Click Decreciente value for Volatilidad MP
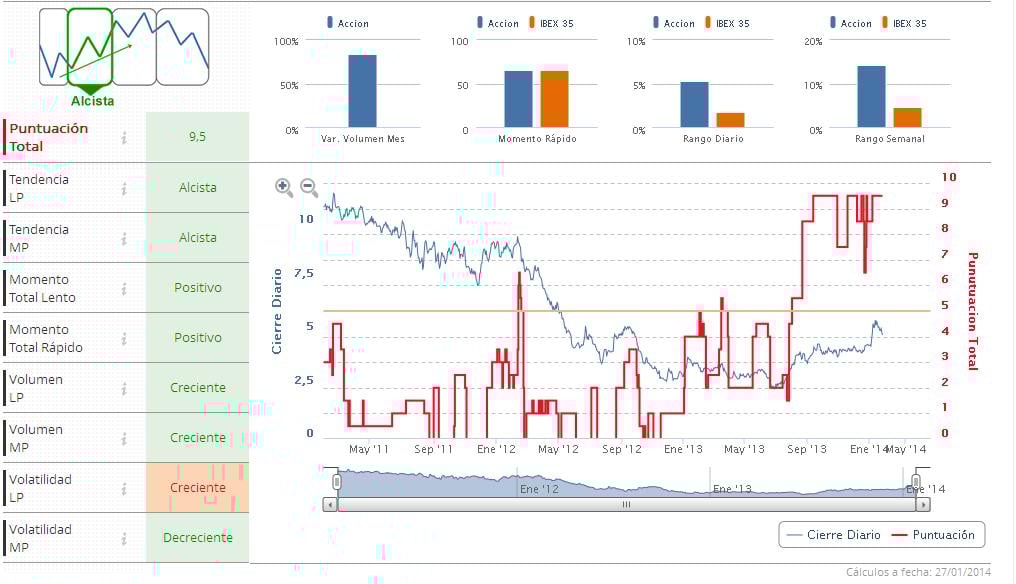The width and height of the screenshot is (1016, 584). (198, 537)
